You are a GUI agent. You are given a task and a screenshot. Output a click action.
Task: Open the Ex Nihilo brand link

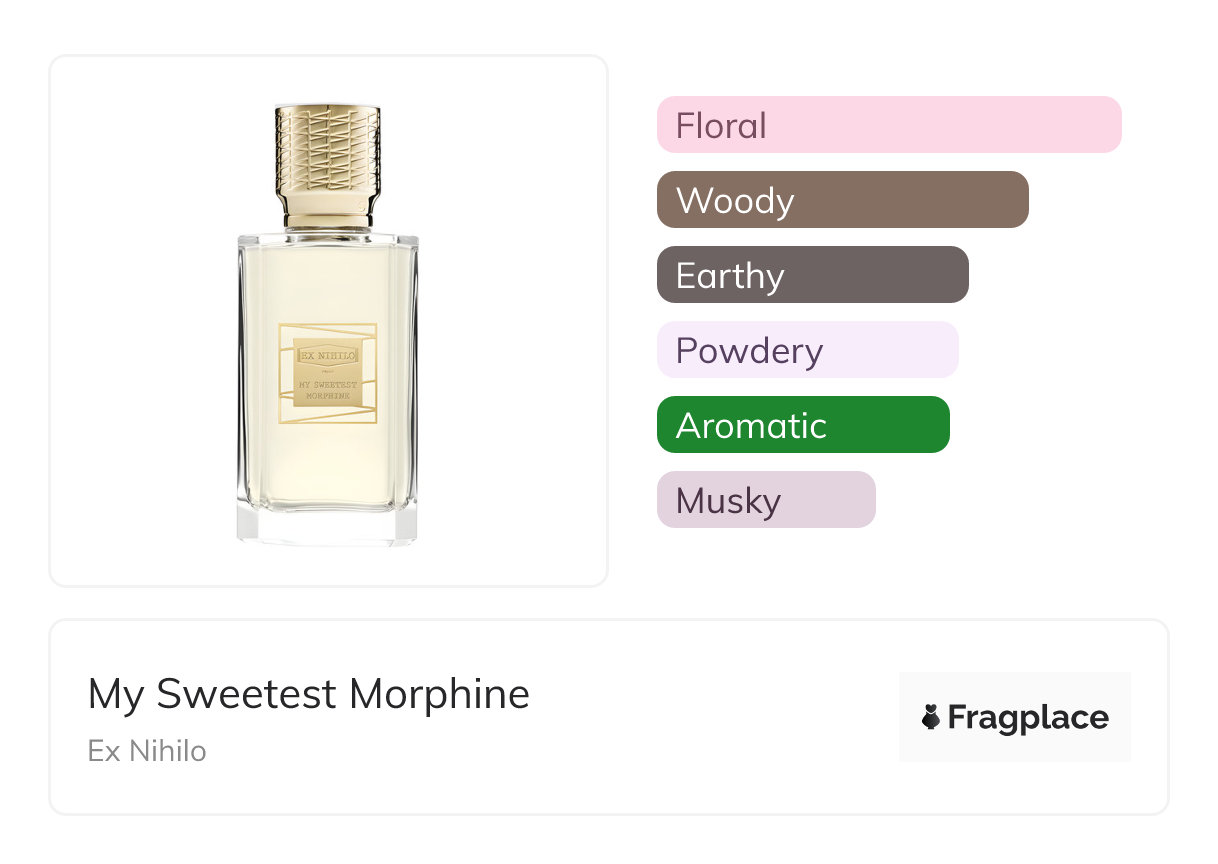(x=147, y=751)
